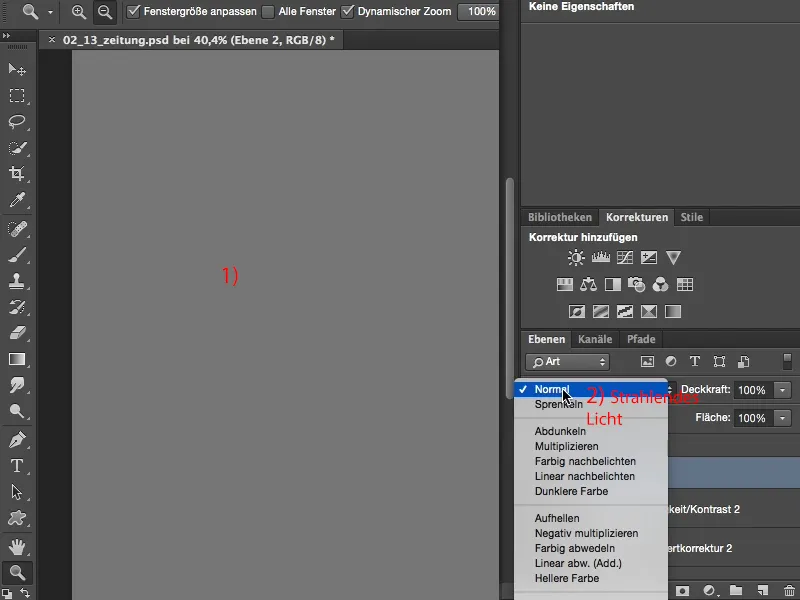Add Channel Mixer adjustment icon
This screenshot has width=800, height=600.
660,284
